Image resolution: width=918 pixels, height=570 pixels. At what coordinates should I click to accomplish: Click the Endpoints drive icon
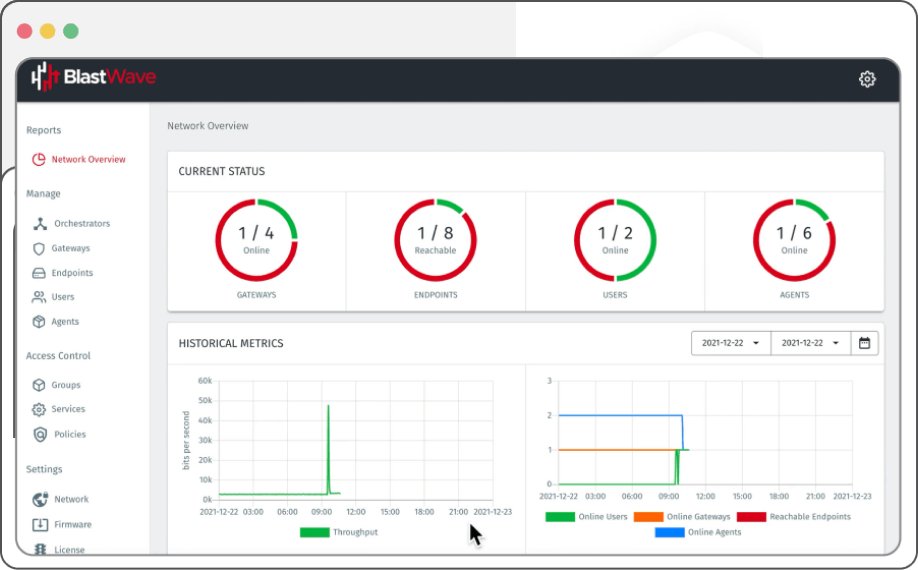pyautogui.click(x=39, y=273)
